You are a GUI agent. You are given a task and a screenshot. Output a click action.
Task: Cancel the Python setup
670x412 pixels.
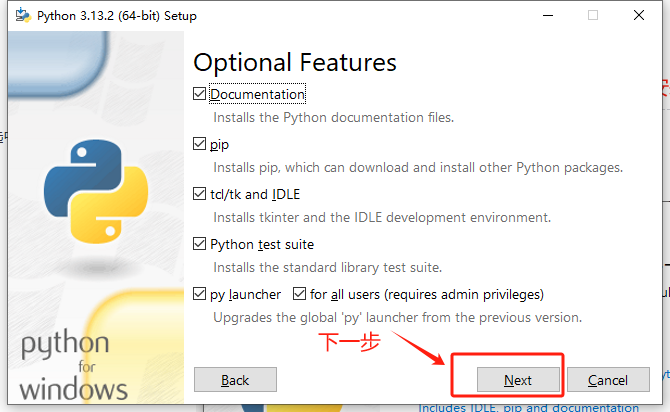pyautogui.click(x=607, y=380)
